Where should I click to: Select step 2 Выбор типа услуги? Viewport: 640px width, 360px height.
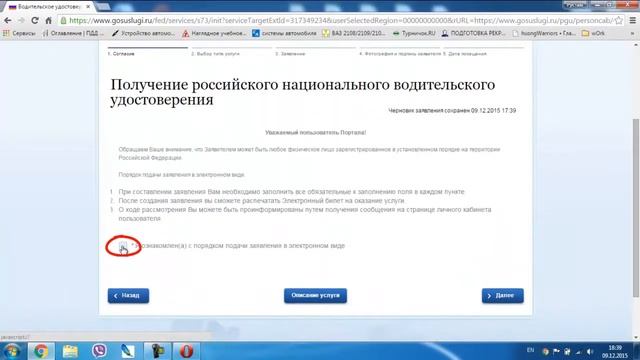pos(231,52)
